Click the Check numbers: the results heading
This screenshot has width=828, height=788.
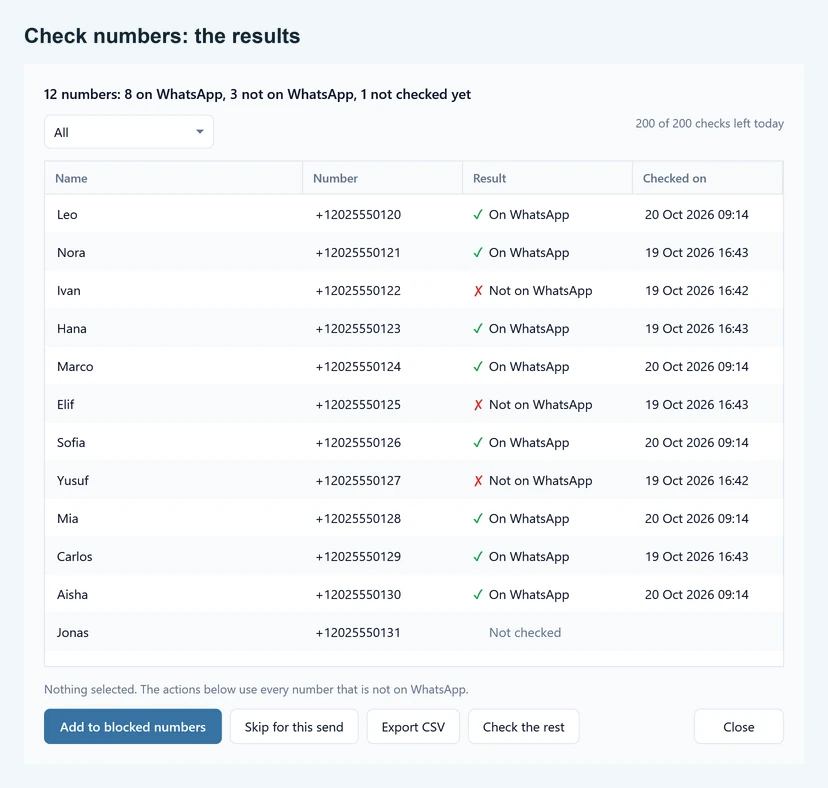coord(162,36)
